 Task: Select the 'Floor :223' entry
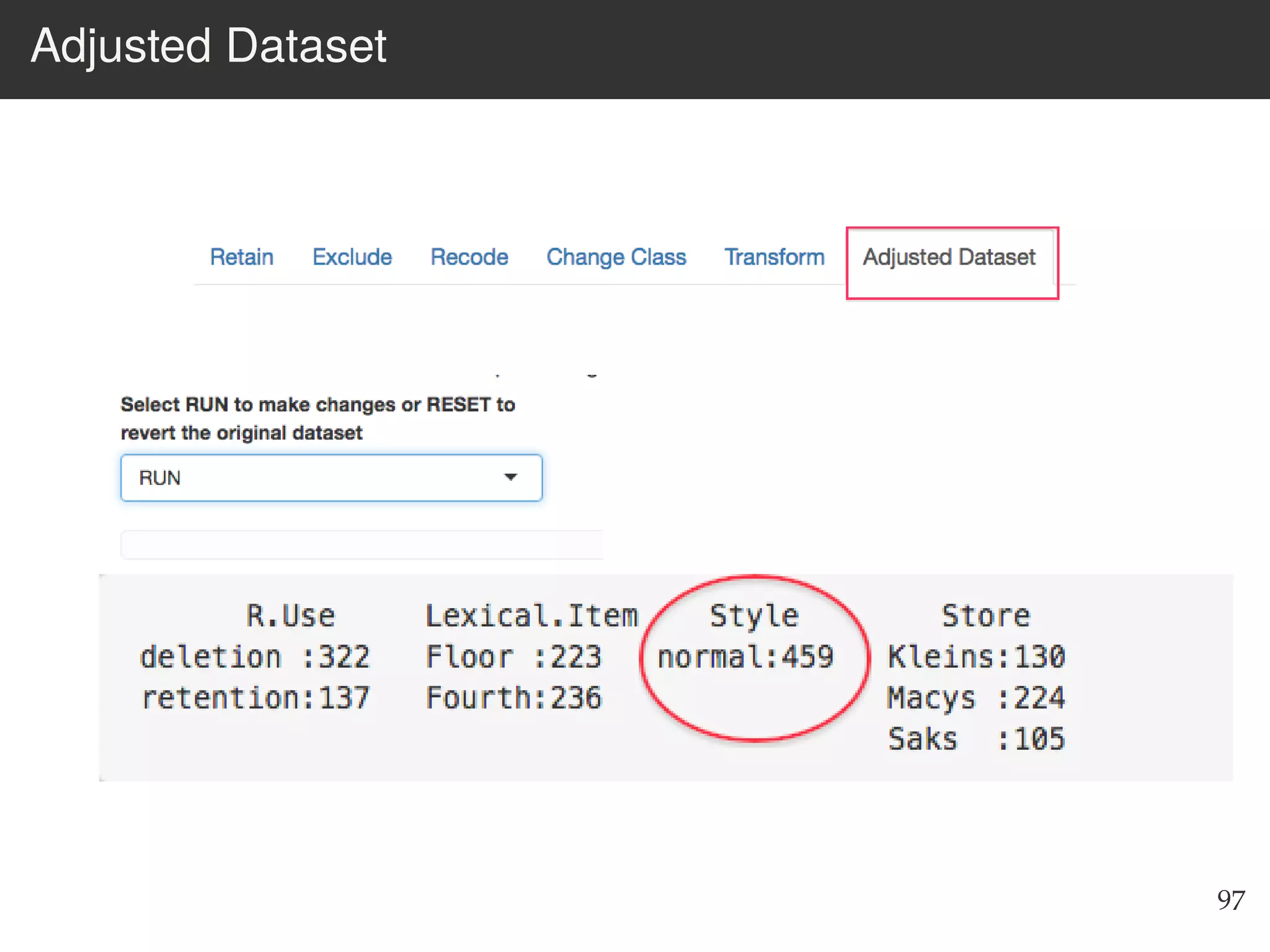tap(513, 657)
